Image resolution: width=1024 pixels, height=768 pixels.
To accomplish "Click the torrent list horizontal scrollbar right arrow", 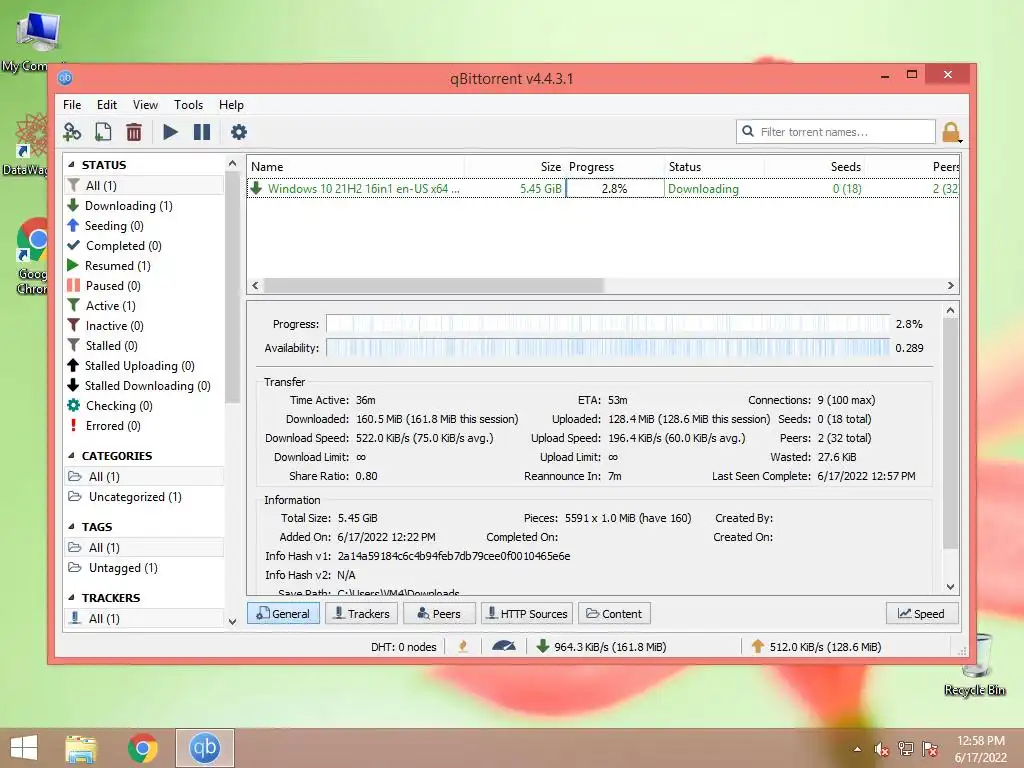I will [950, 285].
